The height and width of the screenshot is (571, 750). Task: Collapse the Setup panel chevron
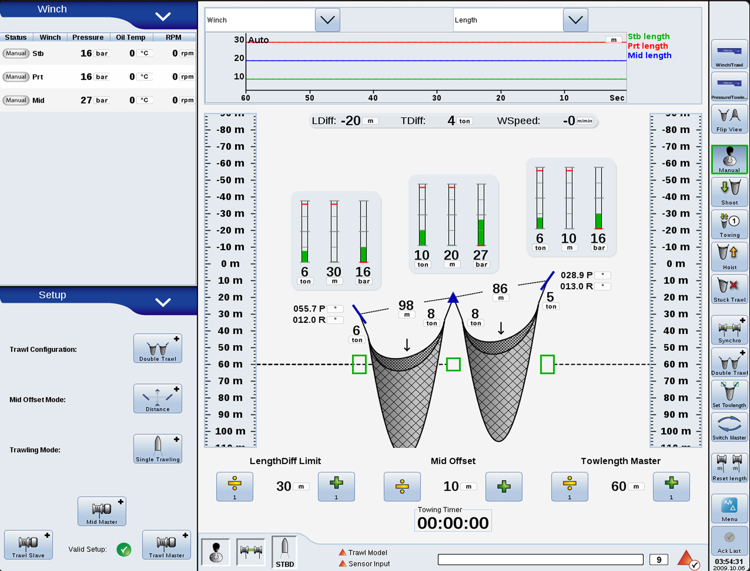pyautogui.click(x=163, y=301)
